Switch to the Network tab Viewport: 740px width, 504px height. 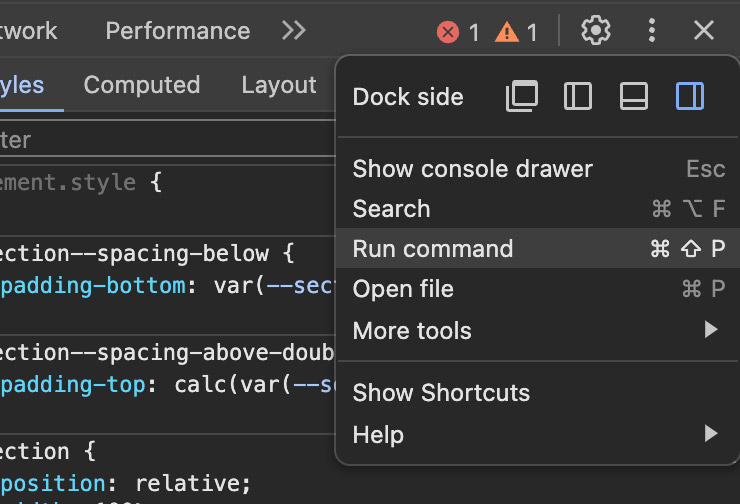(x=28, y=31)
